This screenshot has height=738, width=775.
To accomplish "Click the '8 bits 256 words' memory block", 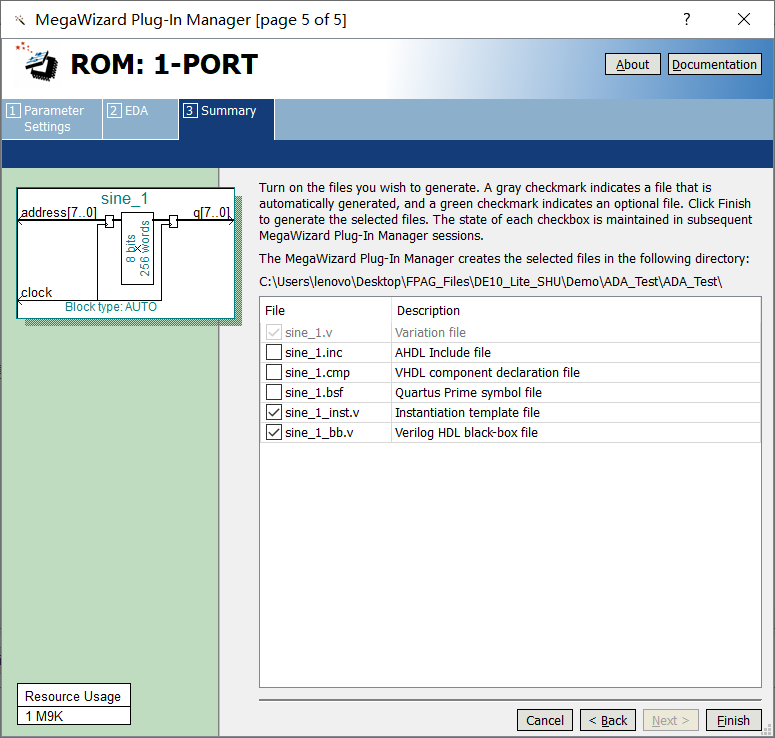I will coord(137,249).
